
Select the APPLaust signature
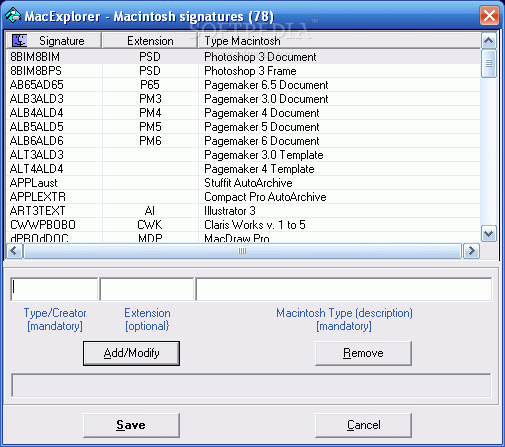pyautogui.click(x=34, y=183)
